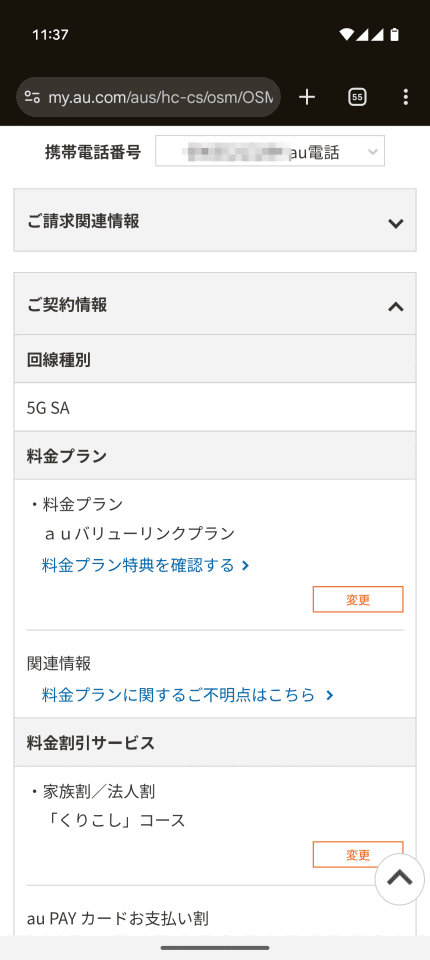430x960 pixels.
Task: Open the 料金プラン特典を確認する link
Action: (138, 565)
